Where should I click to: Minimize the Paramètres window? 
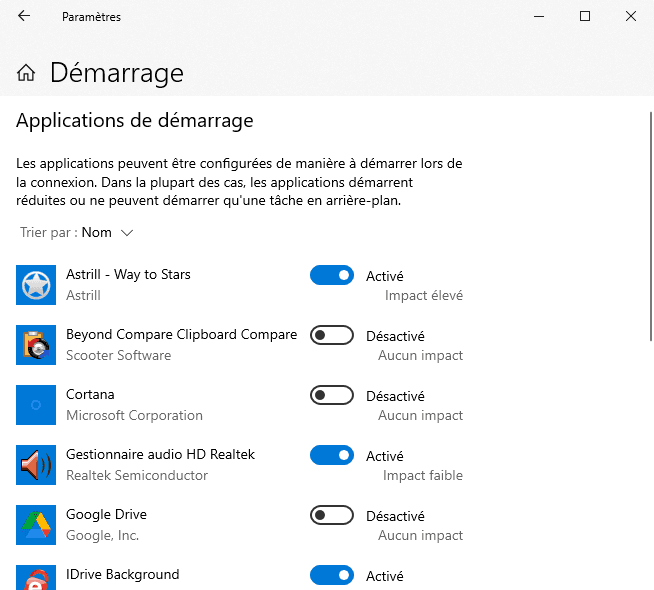(539, 16)
